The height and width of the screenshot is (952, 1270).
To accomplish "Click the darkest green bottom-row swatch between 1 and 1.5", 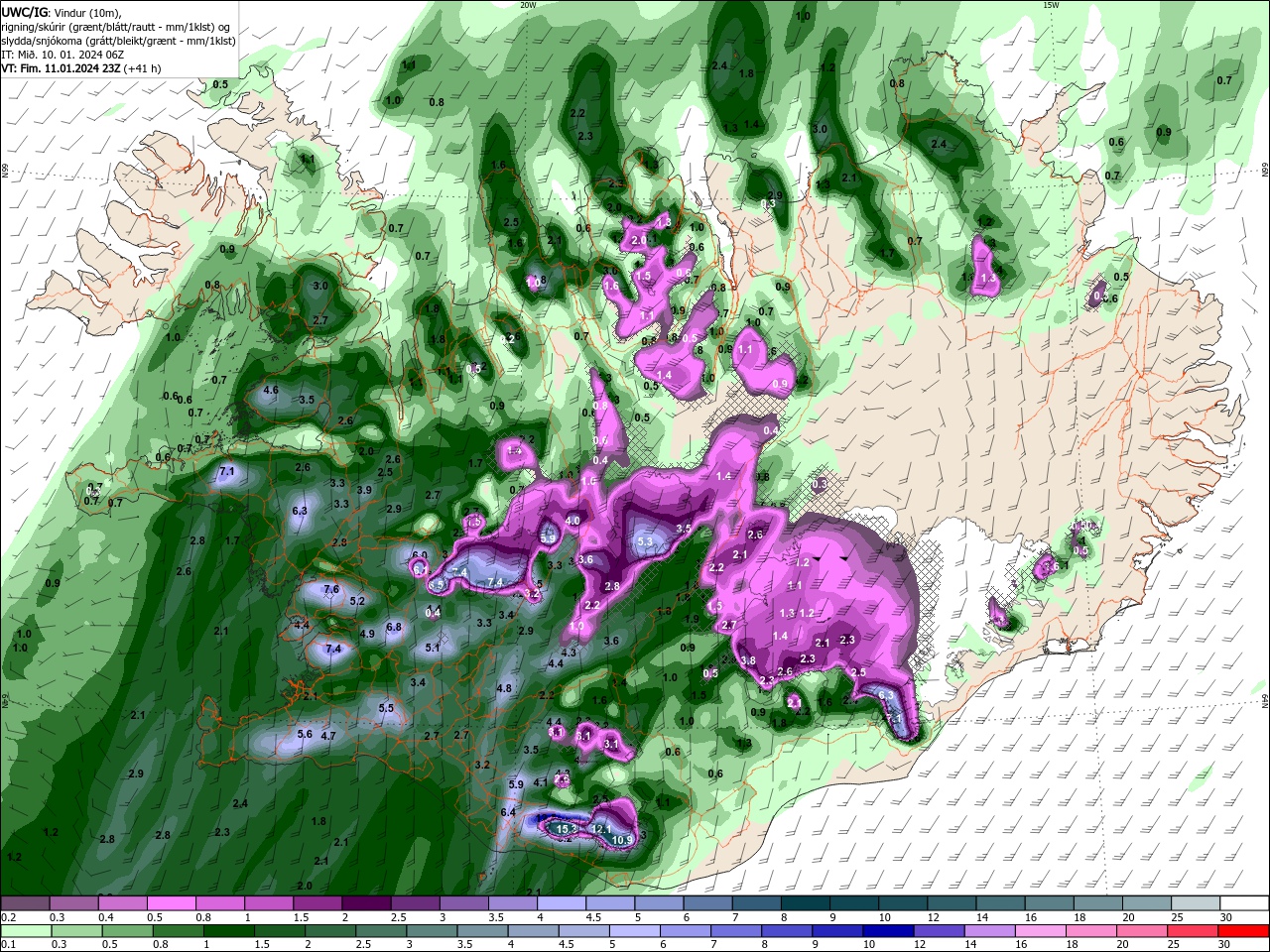I will 228,931.
